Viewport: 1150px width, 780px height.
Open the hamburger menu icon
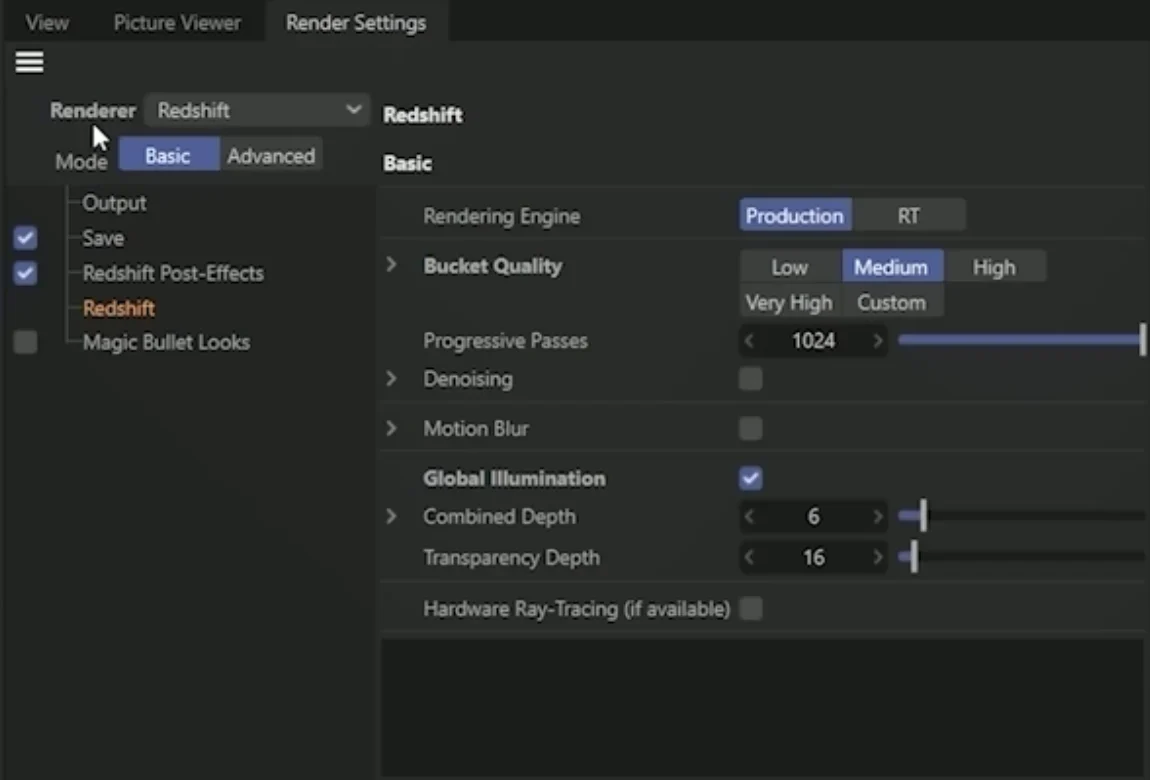point(29,62)
